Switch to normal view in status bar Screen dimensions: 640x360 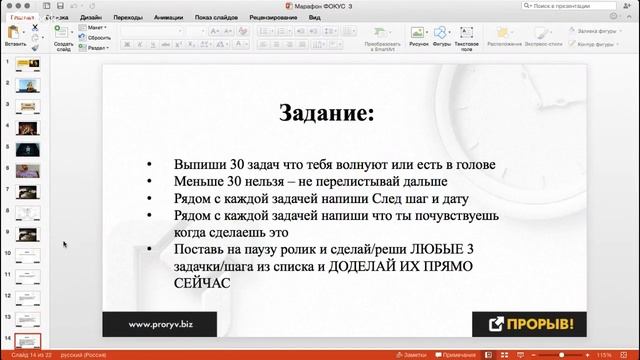(489, 355)
